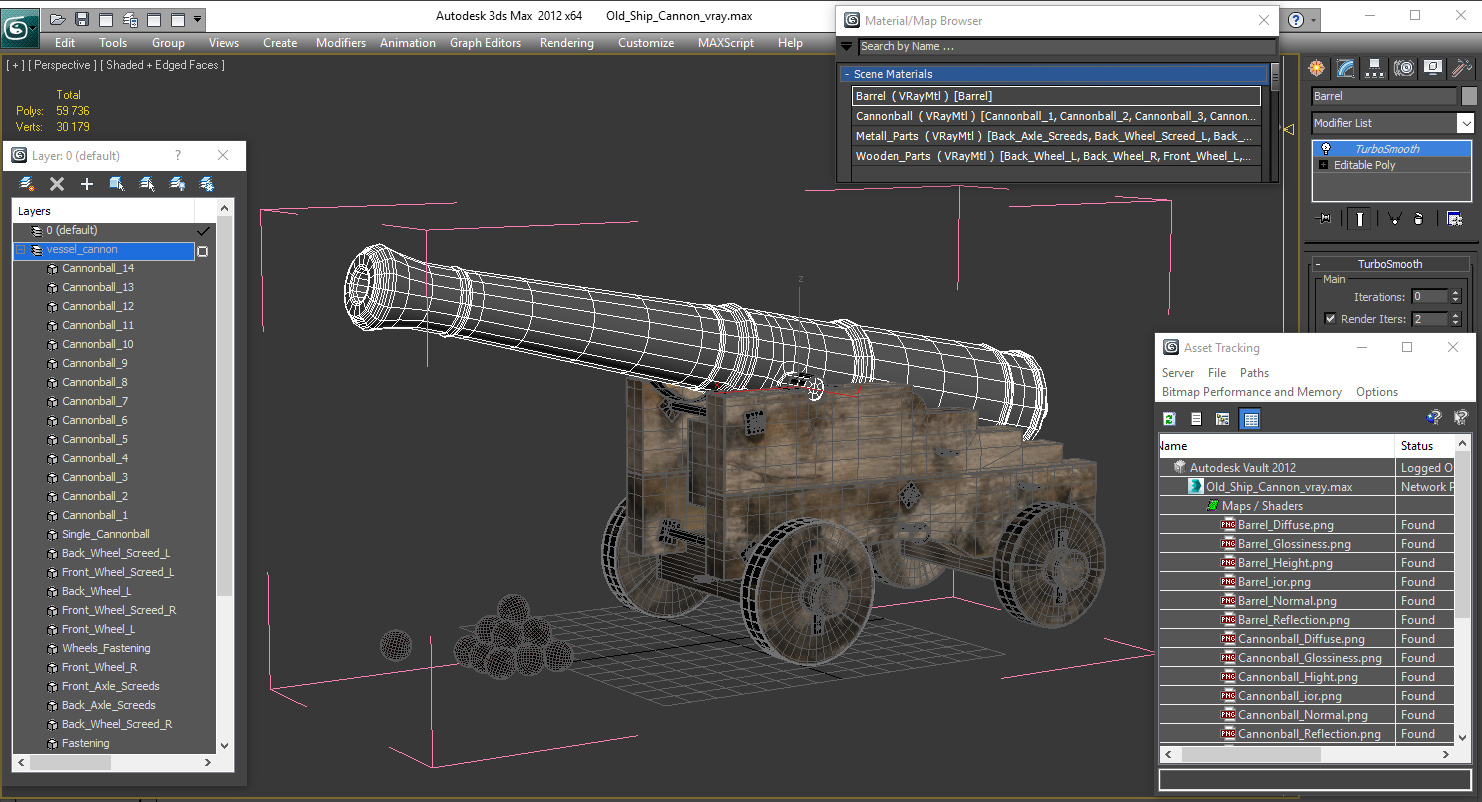Switch Asset Tracking to Tree View icon
The width and height of the screenshot is (1482, 802).
pyautogui.click(x=1222, y=419)
